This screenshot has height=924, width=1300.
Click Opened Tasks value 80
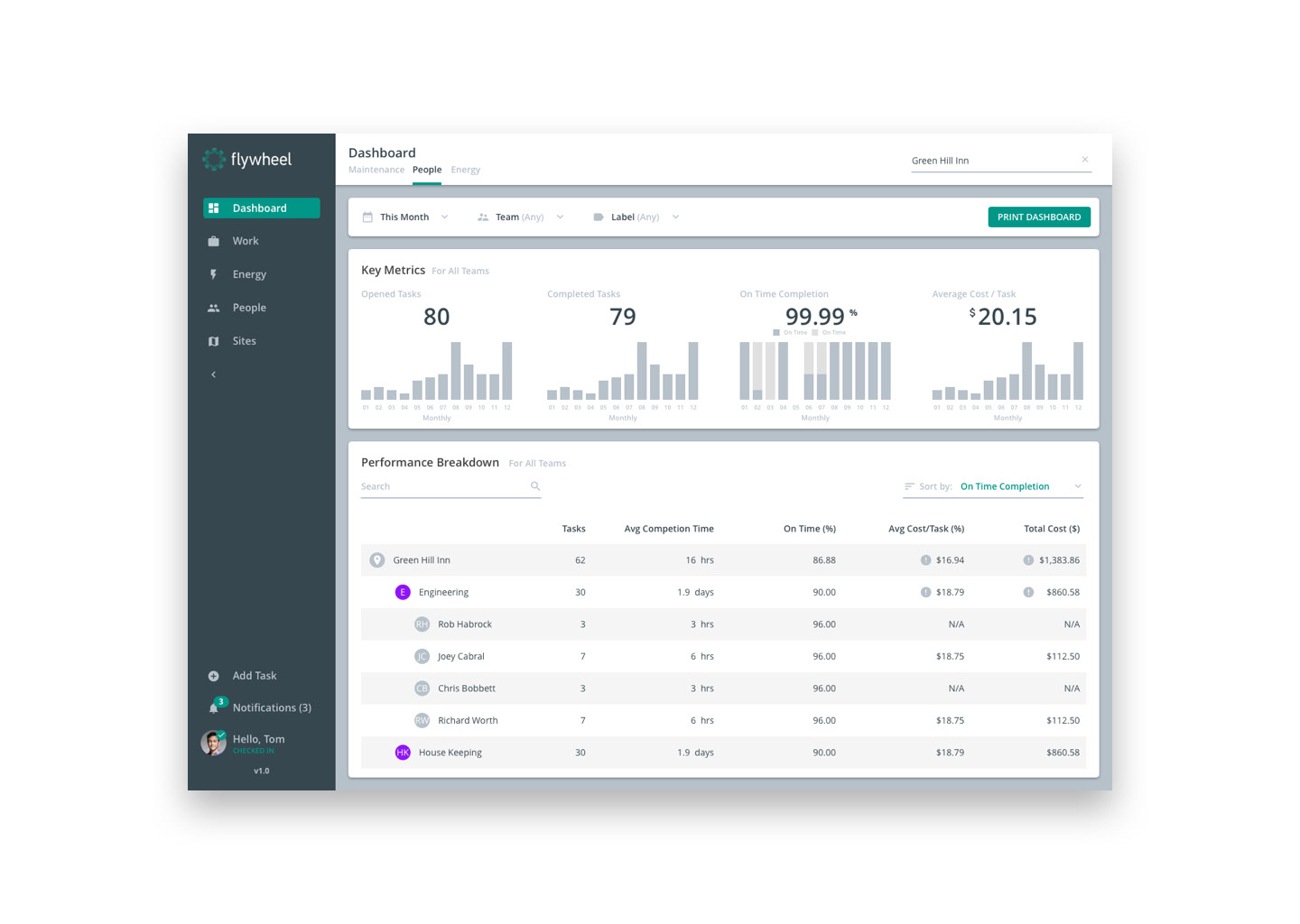[437, 317]
